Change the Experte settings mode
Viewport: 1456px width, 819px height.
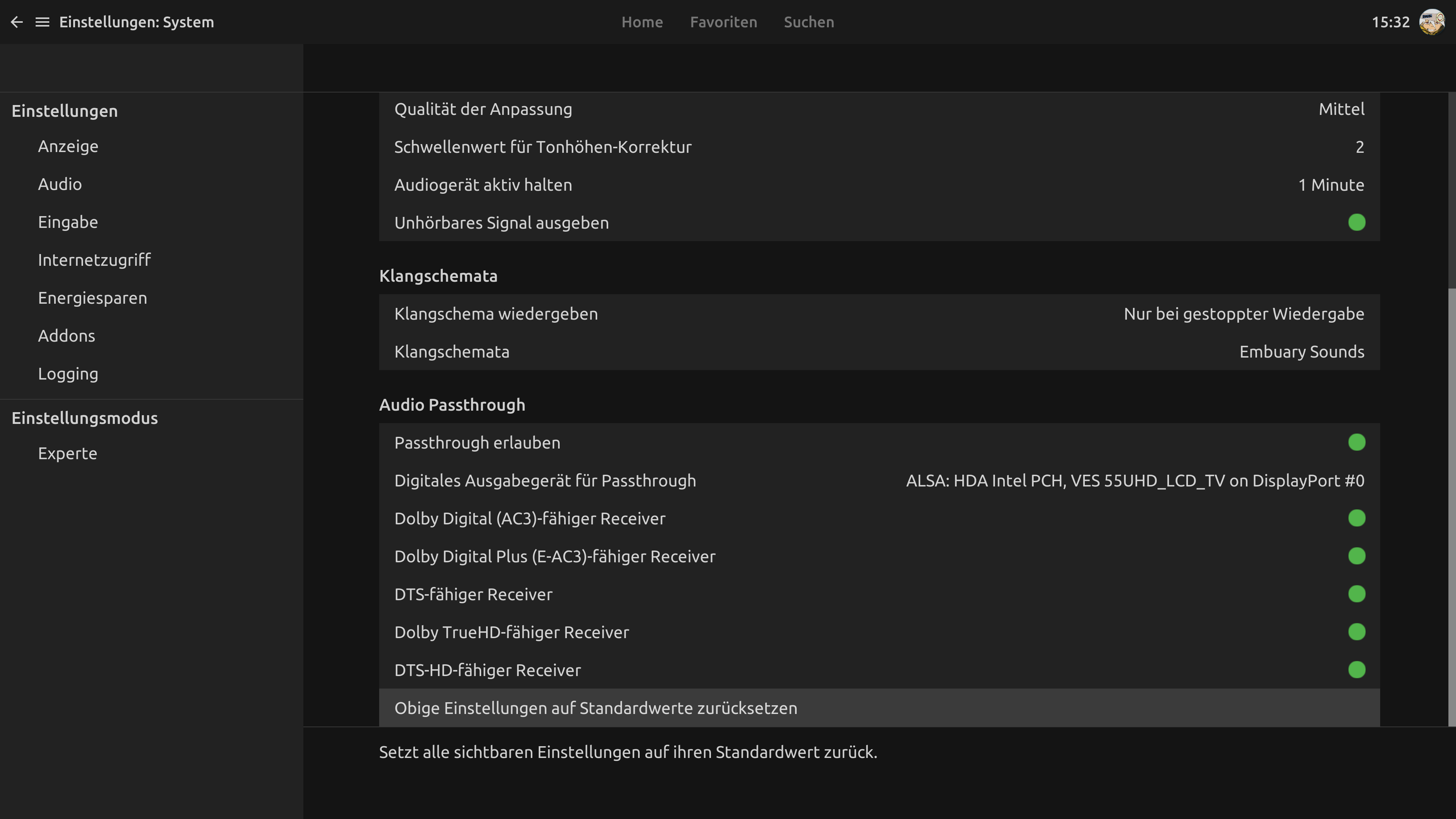click(x=152, y=453)
